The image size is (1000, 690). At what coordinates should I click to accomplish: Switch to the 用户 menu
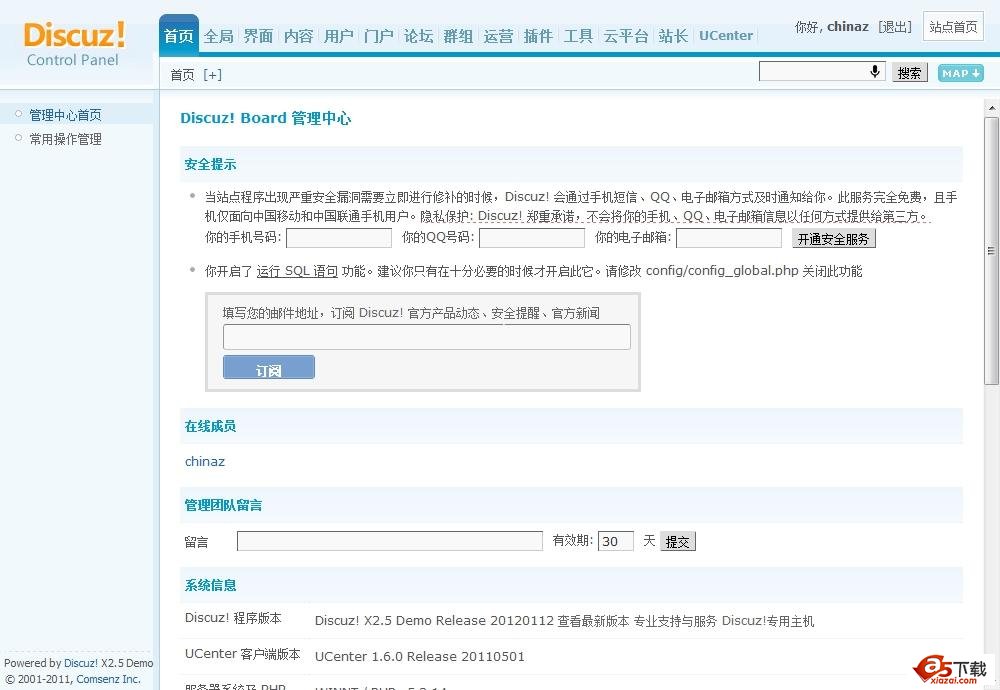[338, 36]
